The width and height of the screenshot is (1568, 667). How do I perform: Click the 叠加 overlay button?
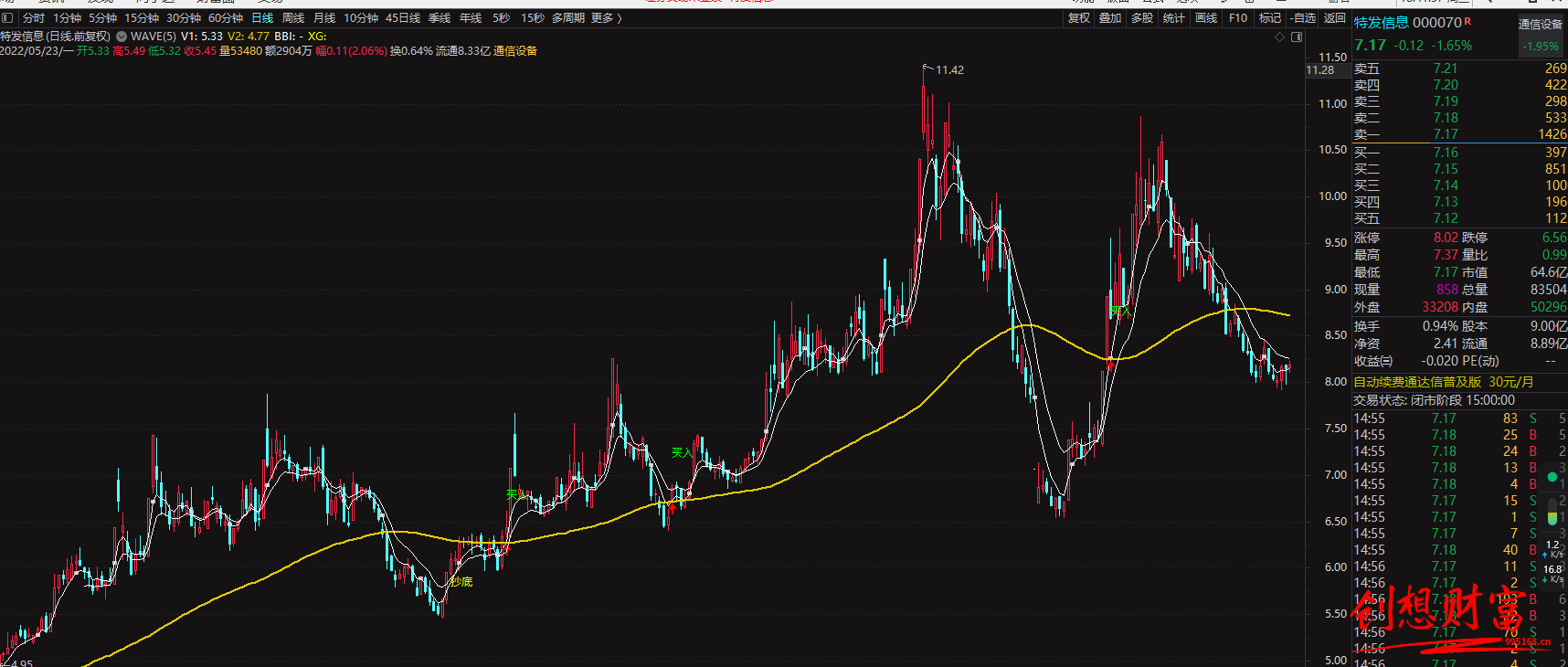1110,18
